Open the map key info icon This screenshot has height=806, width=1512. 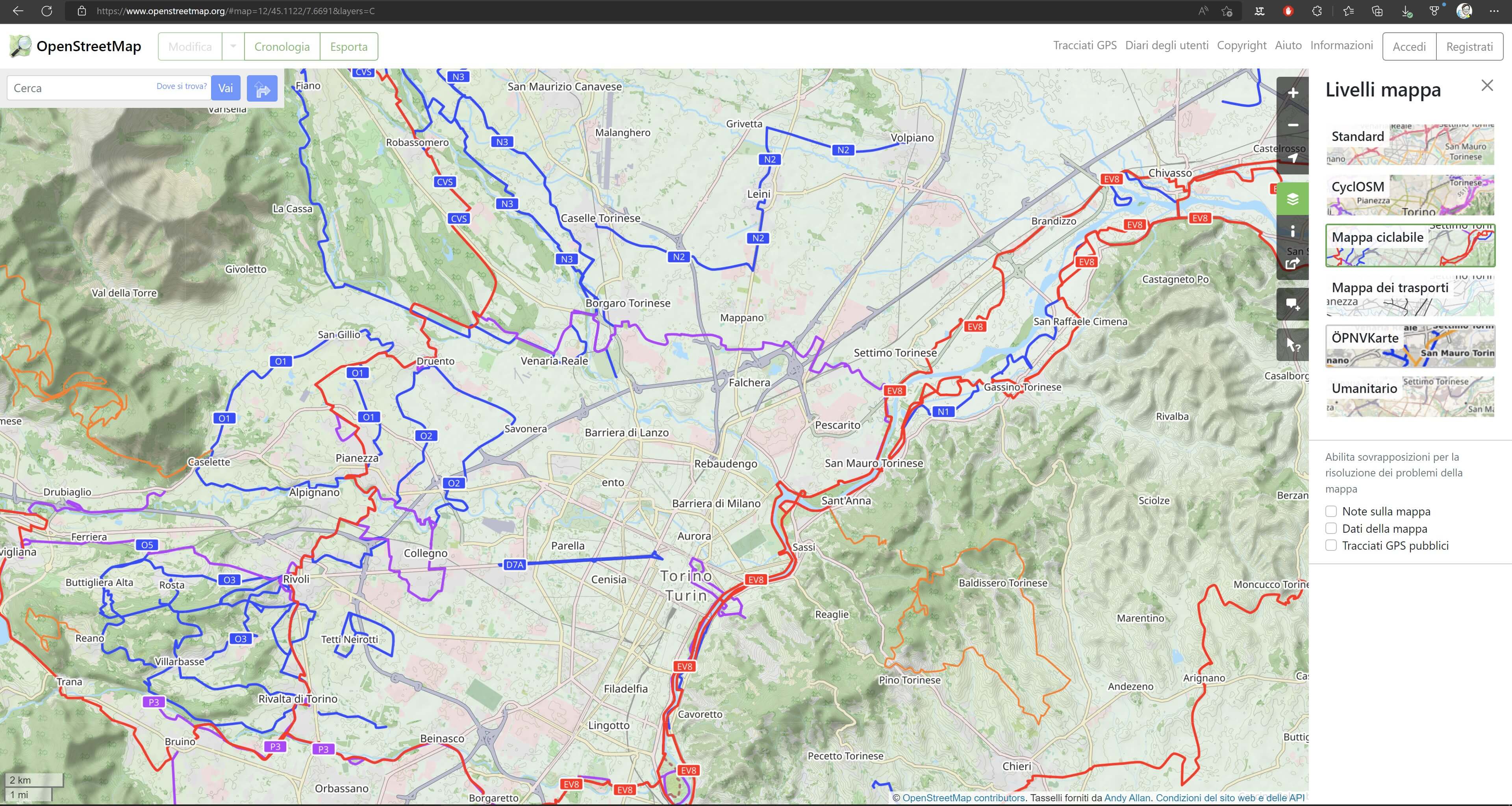point(1292,231)
